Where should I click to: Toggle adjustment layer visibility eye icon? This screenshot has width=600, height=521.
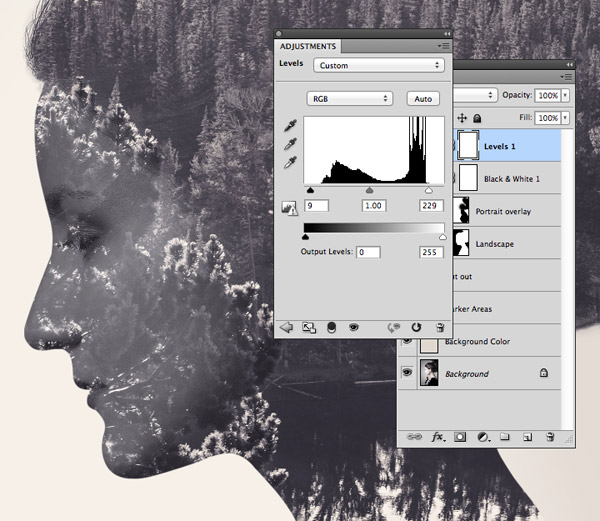click(353, 327)
